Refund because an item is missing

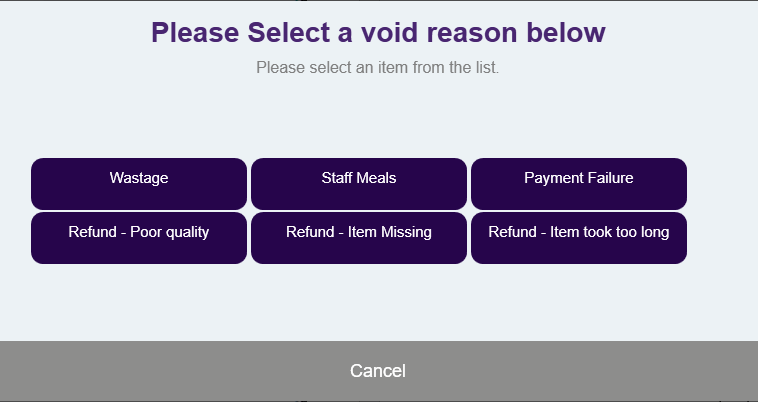point(359,238)
